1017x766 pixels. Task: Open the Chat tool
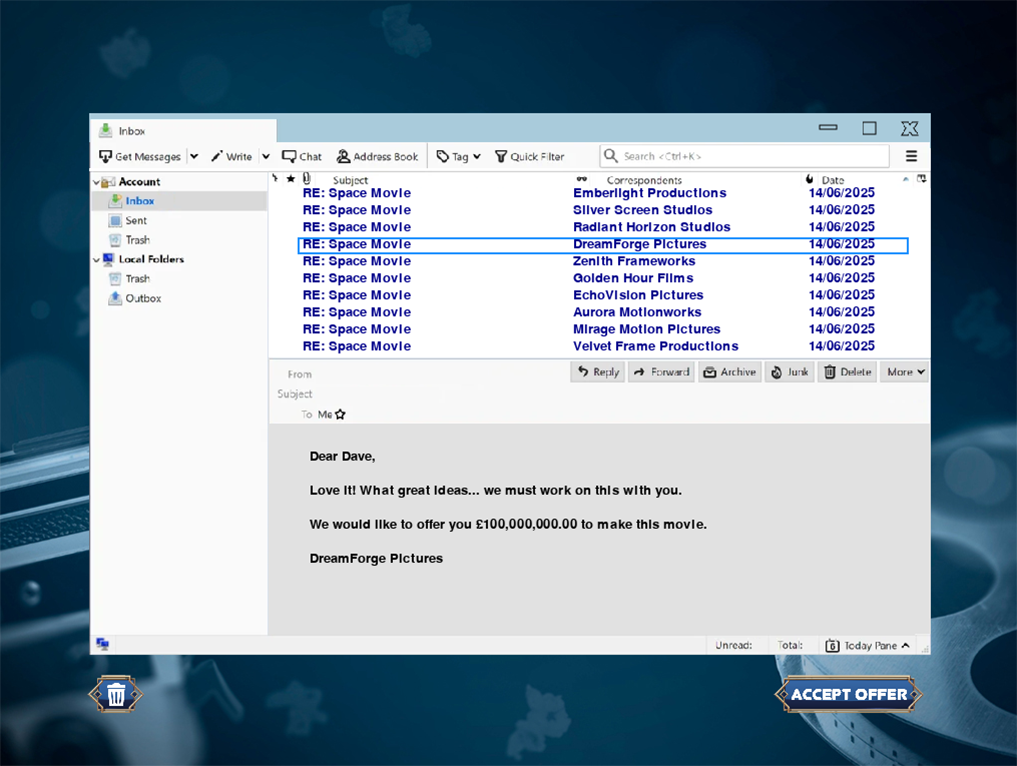point(302,157)
